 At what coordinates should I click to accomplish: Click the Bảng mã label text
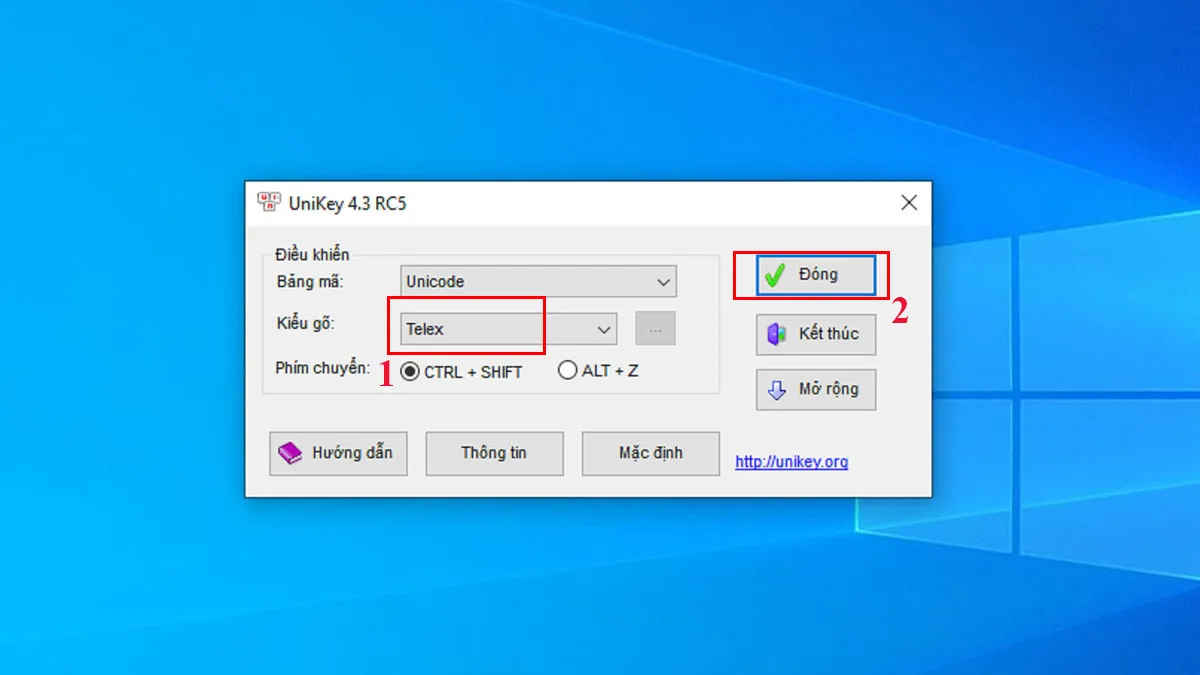(x=309, y=282)
